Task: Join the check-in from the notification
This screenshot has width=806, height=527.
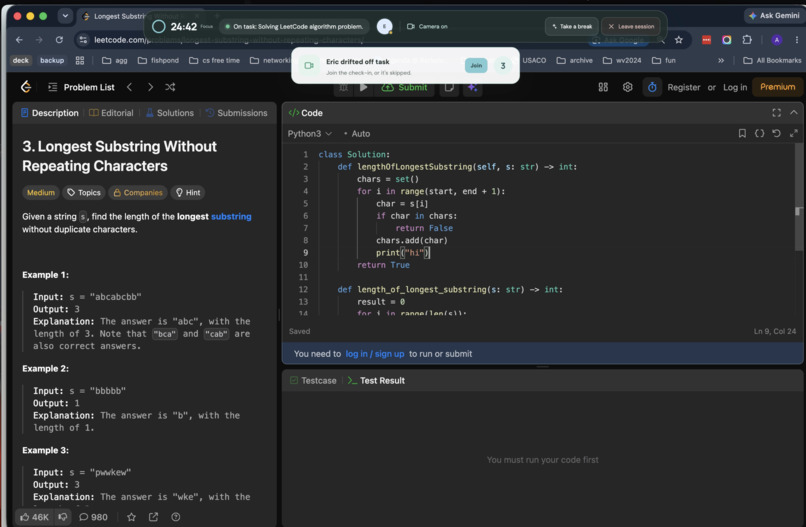Action: pyautogui.click(x=476, y=65)
